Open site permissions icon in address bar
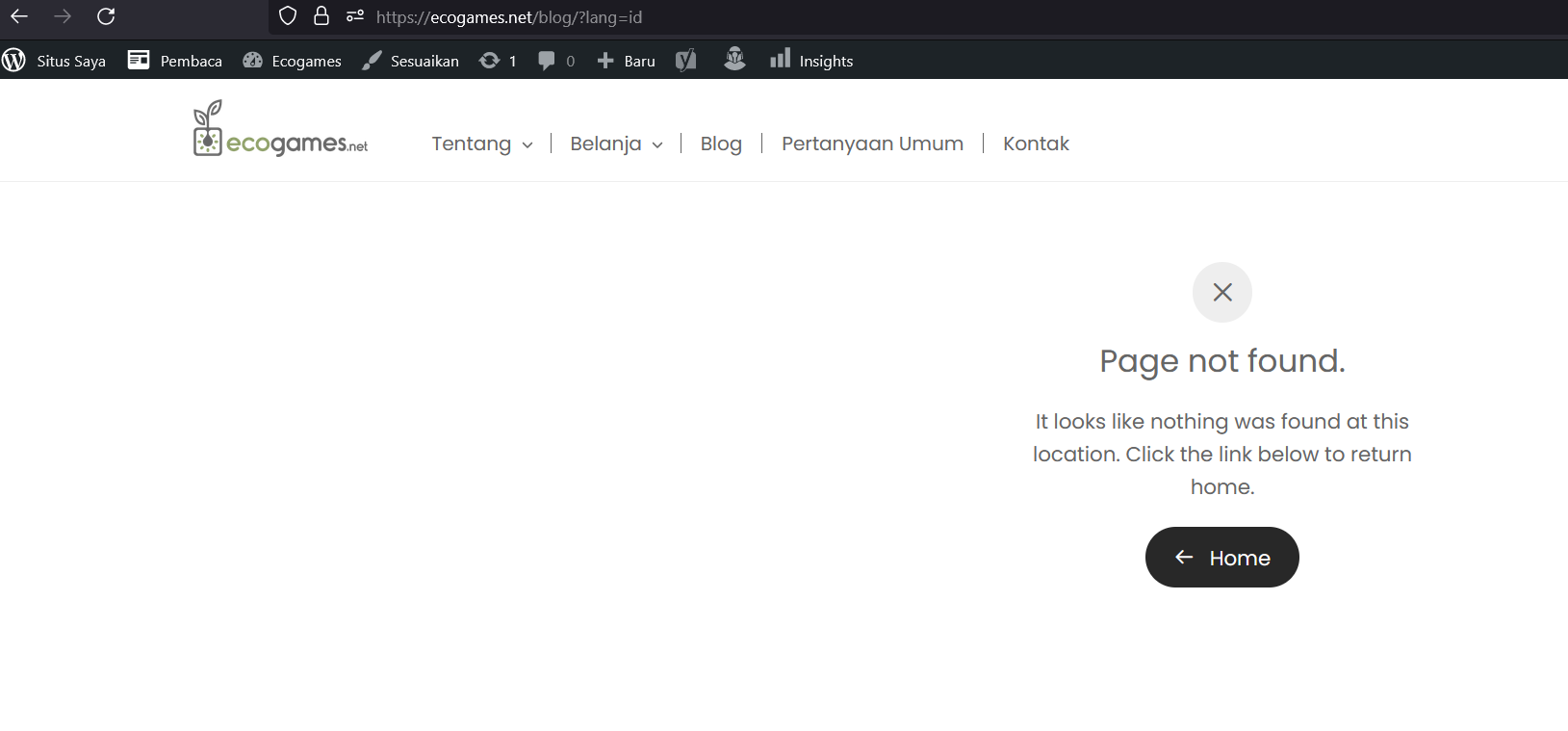This screenshot has width=1568, height=731. click(355, 16)
